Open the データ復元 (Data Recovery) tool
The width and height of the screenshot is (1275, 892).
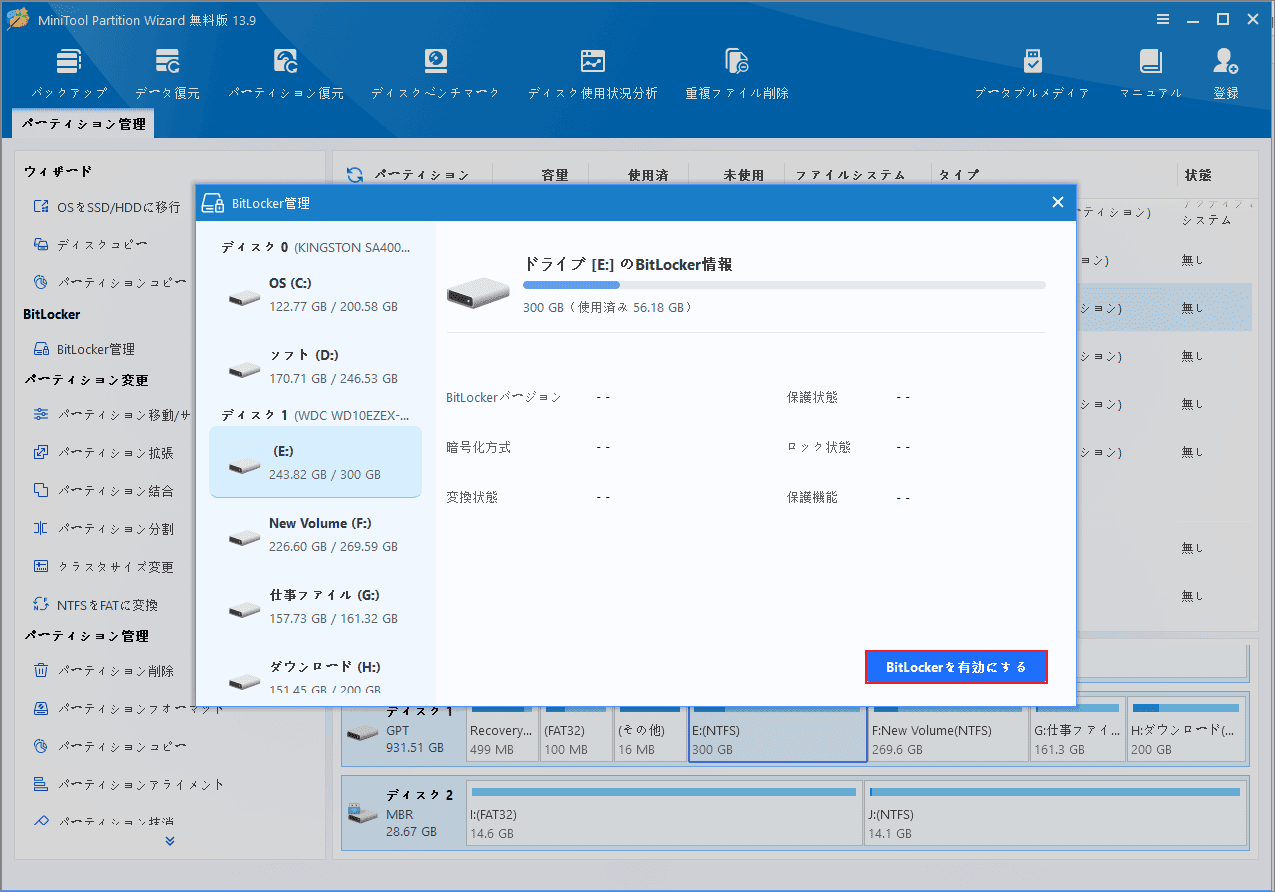[167, 73]
